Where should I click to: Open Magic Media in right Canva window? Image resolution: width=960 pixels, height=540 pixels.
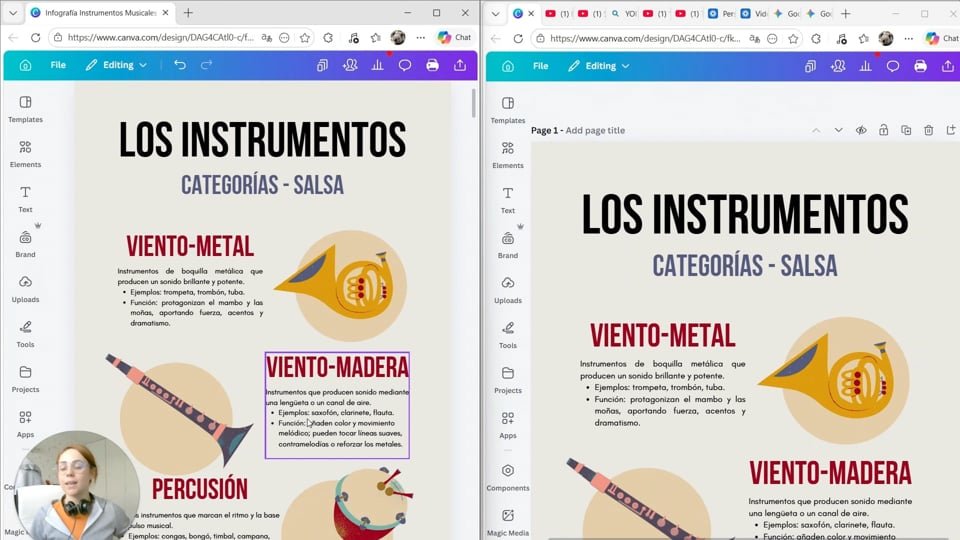[508, 523]
